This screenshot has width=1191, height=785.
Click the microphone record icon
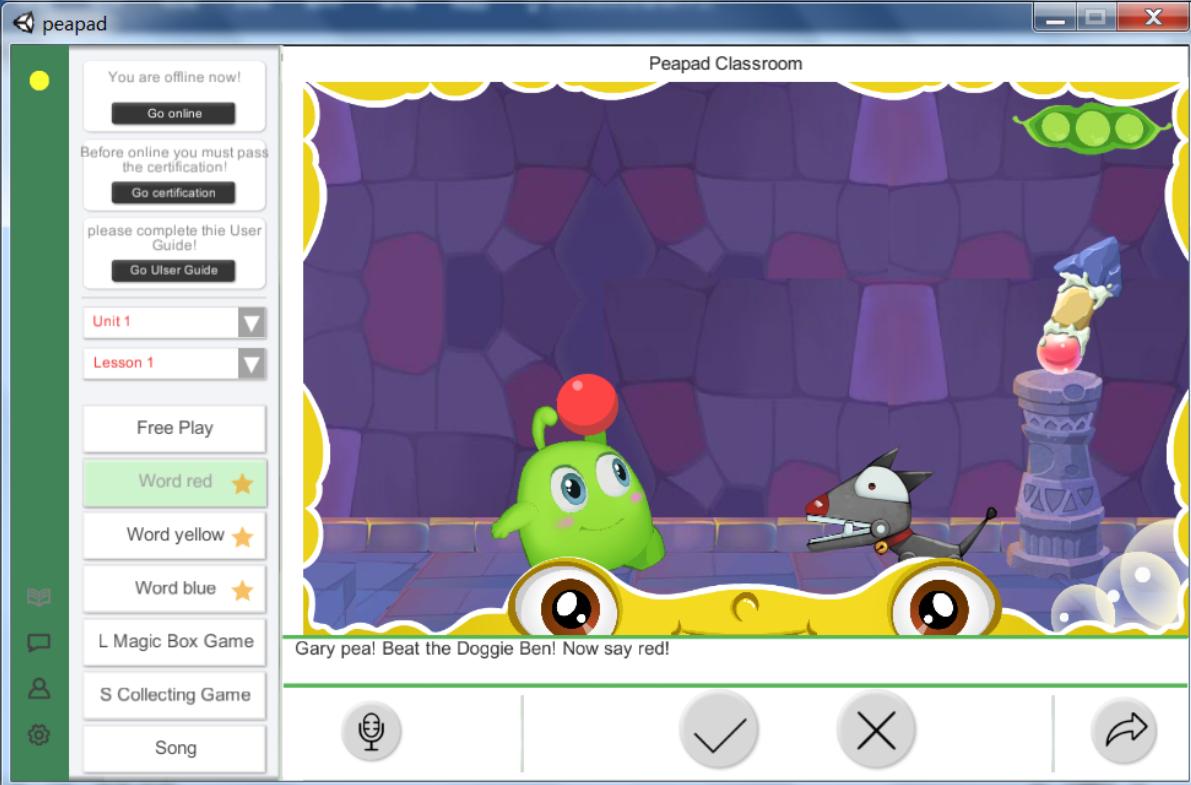[x=371, y=731]
